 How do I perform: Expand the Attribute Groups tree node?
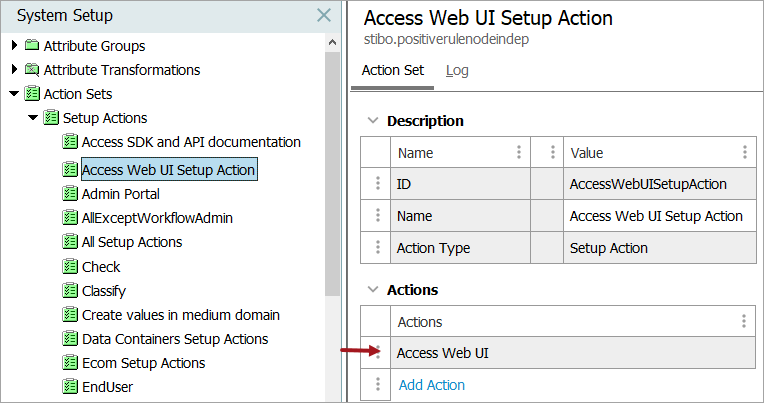[14, 46]
